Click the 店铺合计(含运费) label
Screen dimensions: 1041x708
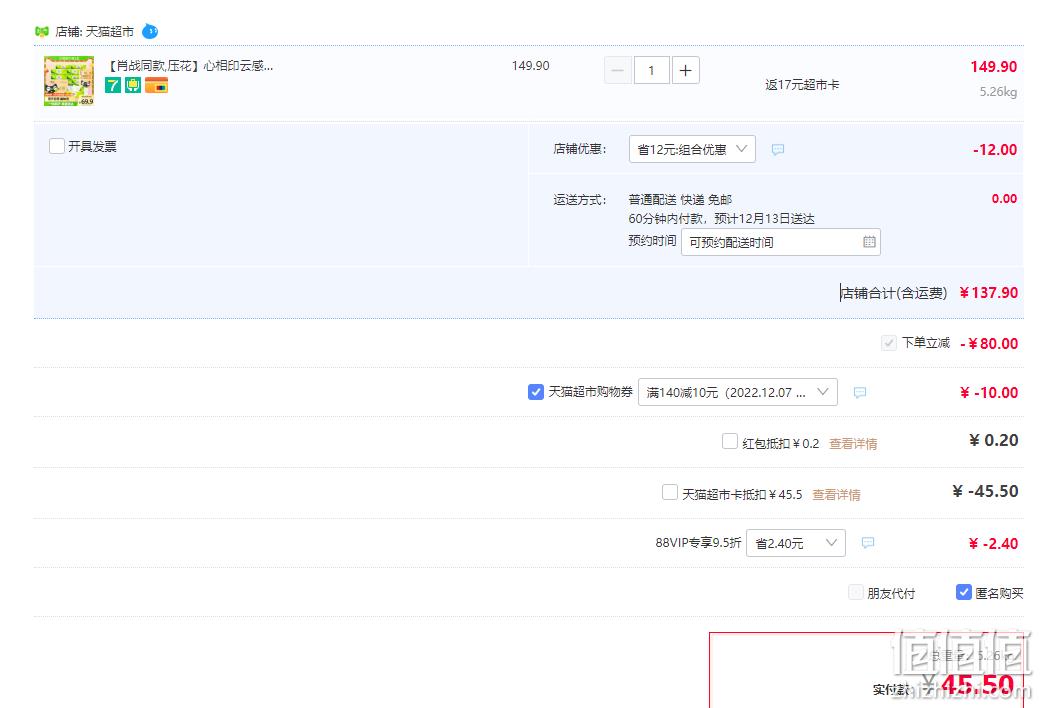[x=894, y=293]
